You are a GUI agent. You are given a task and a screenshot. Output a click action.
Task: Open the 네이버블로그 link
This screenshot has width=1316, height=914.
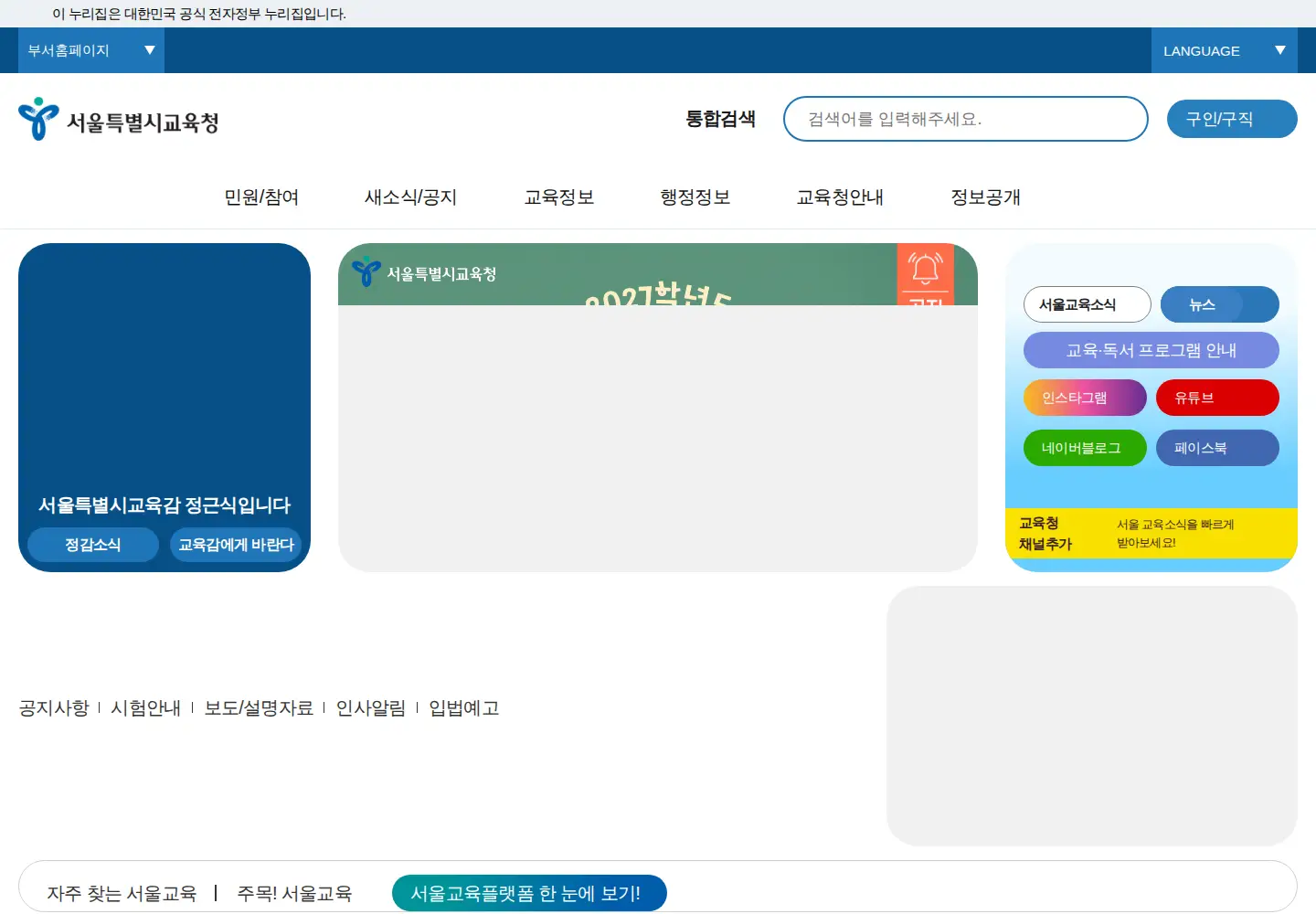[x=1085, y=448]
